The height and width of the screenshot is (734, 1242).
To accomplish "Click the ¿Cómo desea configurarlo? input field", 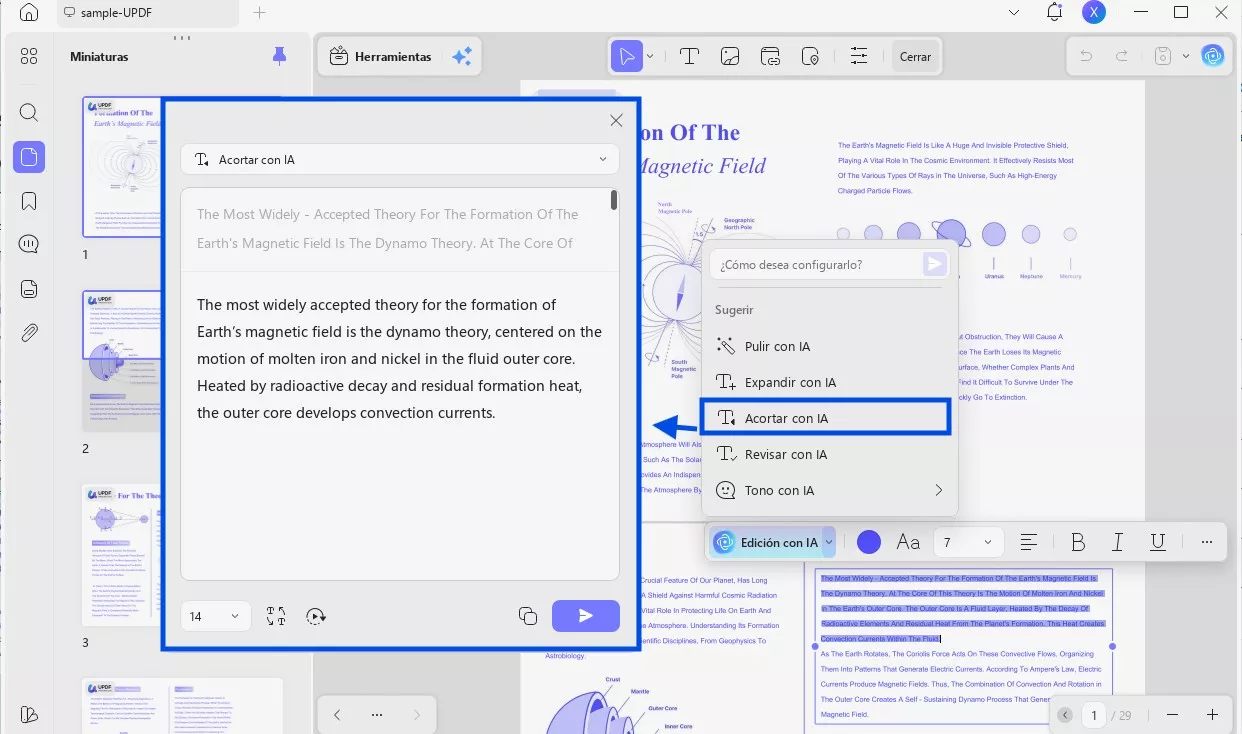I will click(x=816, y=264).
